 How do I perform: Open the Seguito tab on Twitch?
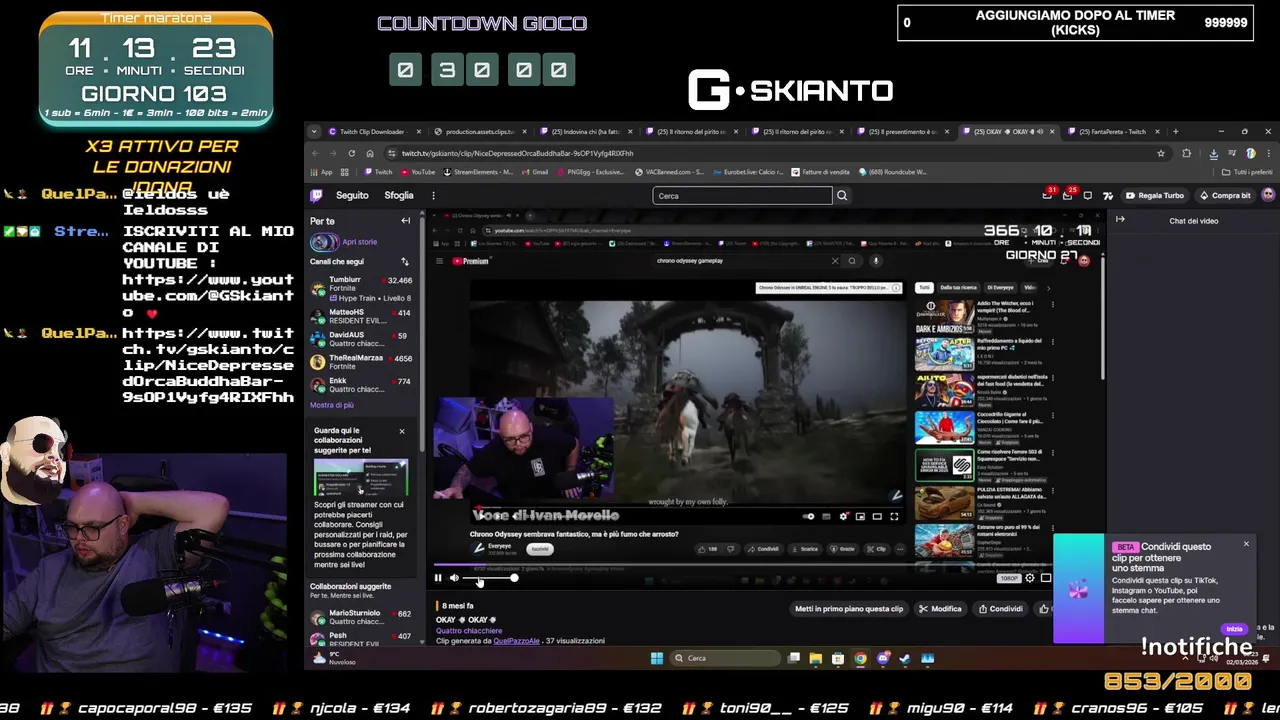[352, 196]
